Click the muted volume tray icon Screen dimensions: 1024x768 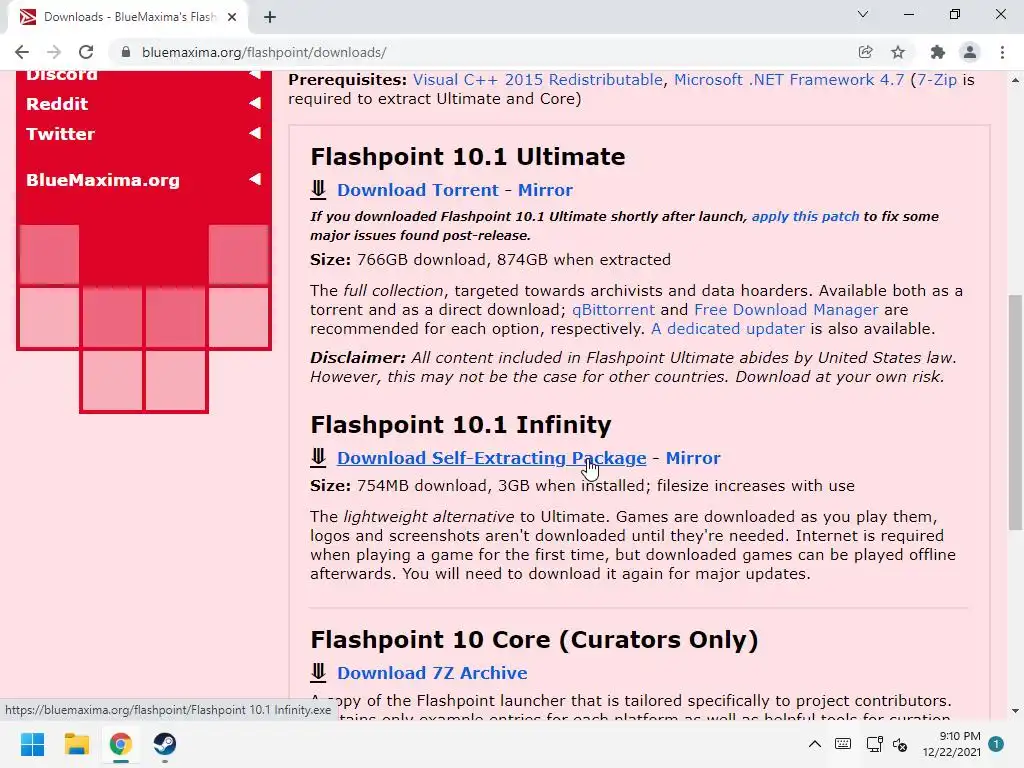tap(900, 744)
